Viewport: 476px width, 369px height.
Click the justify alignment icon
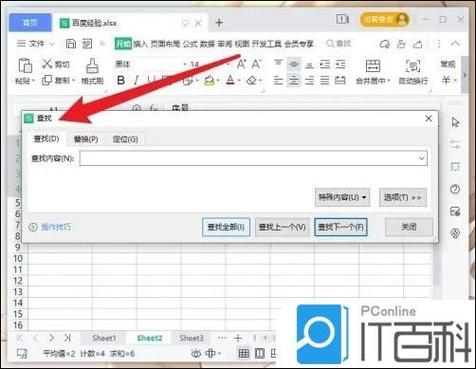click(x=325, y=80)
